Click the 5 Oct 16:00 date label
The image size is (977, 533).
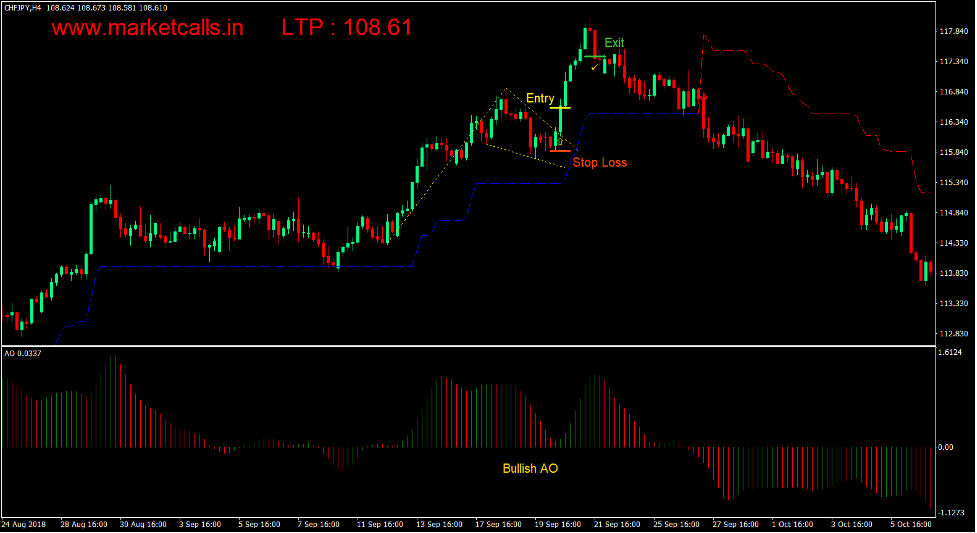coord(909,524)
